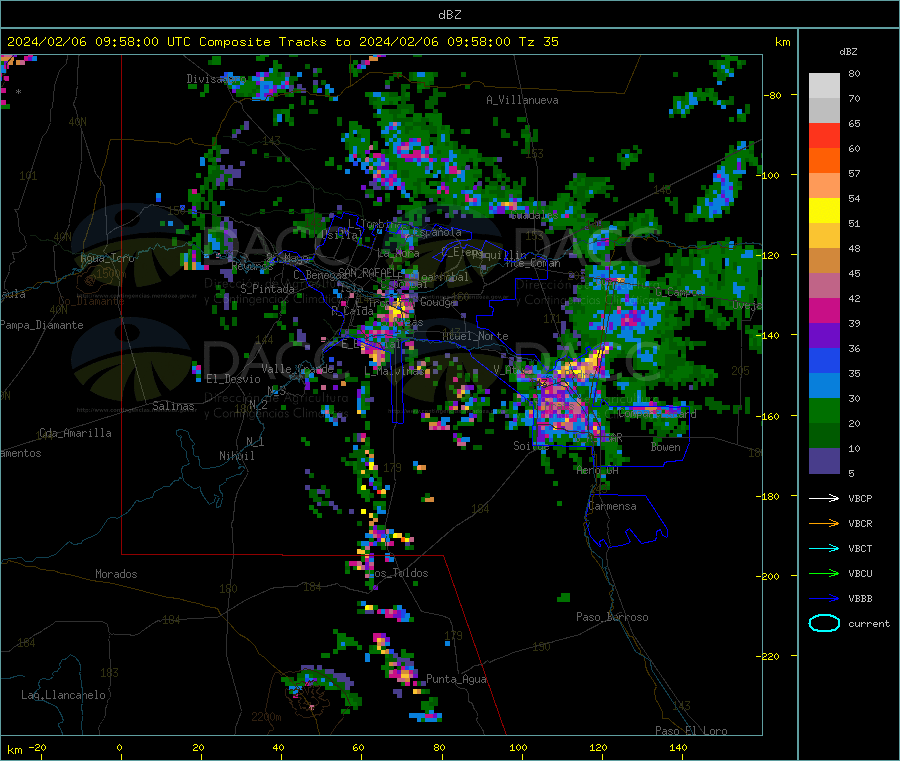
Task: Select the light gray 80 dBZ color swatch
Action: click(x=824, y=86)
